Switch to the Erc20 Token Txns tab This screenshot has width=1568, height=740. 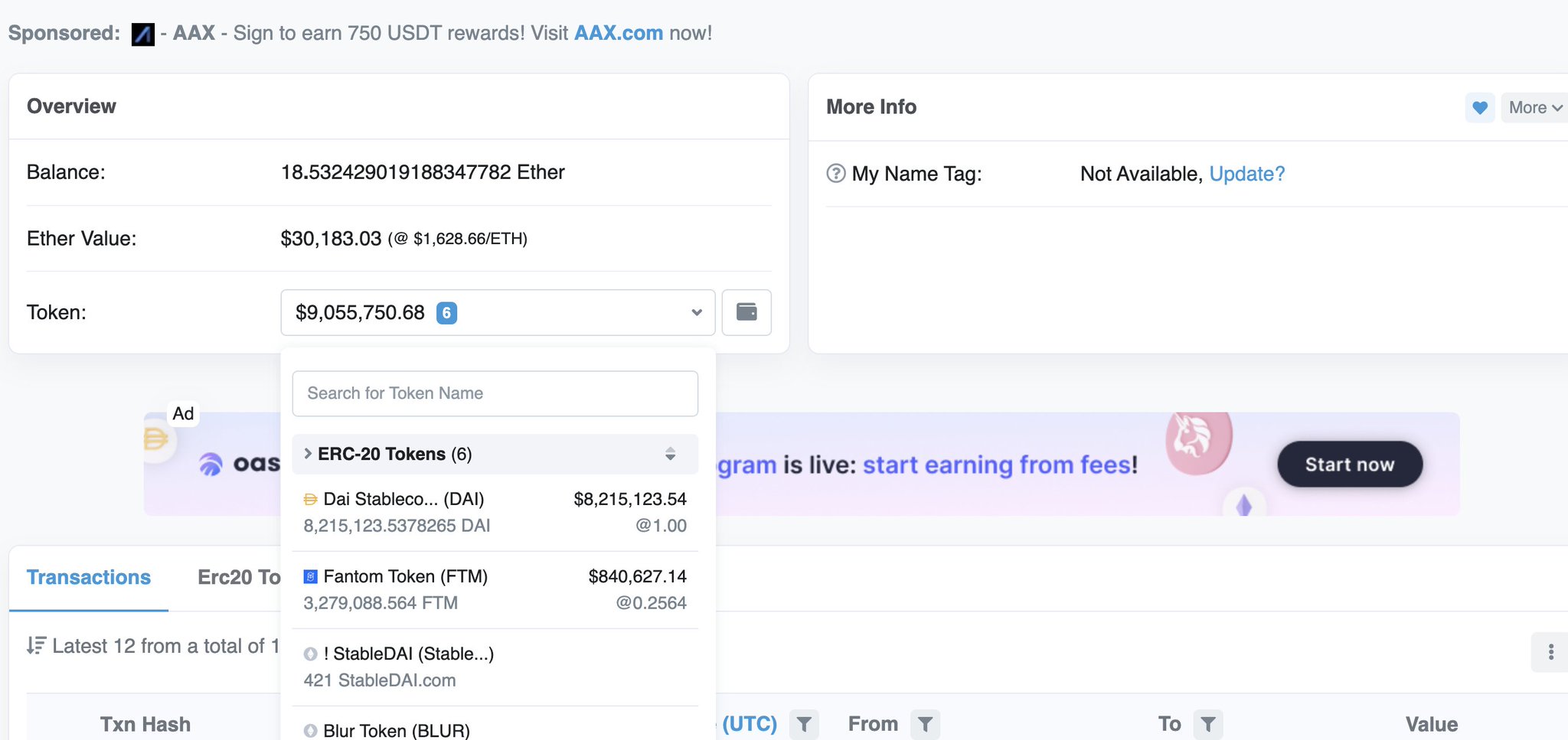click(x=239, y=577)
